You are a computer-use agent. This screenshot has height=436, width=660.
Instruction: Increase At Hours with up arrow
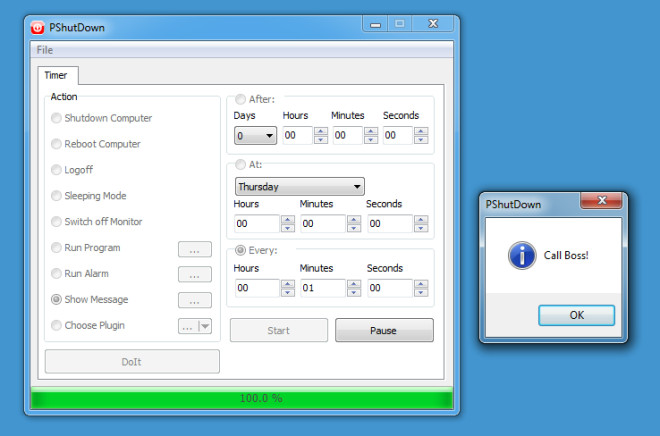[x=288, y=219]
